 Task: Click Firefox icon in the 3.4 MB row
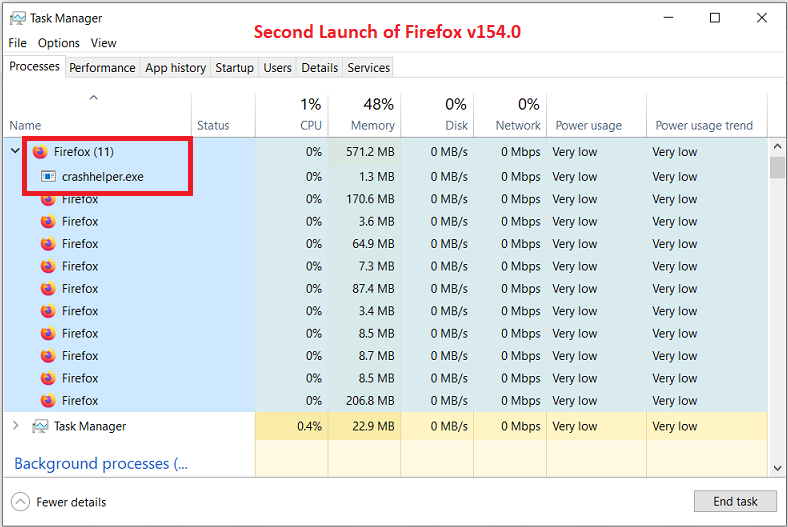pos(48,311)
